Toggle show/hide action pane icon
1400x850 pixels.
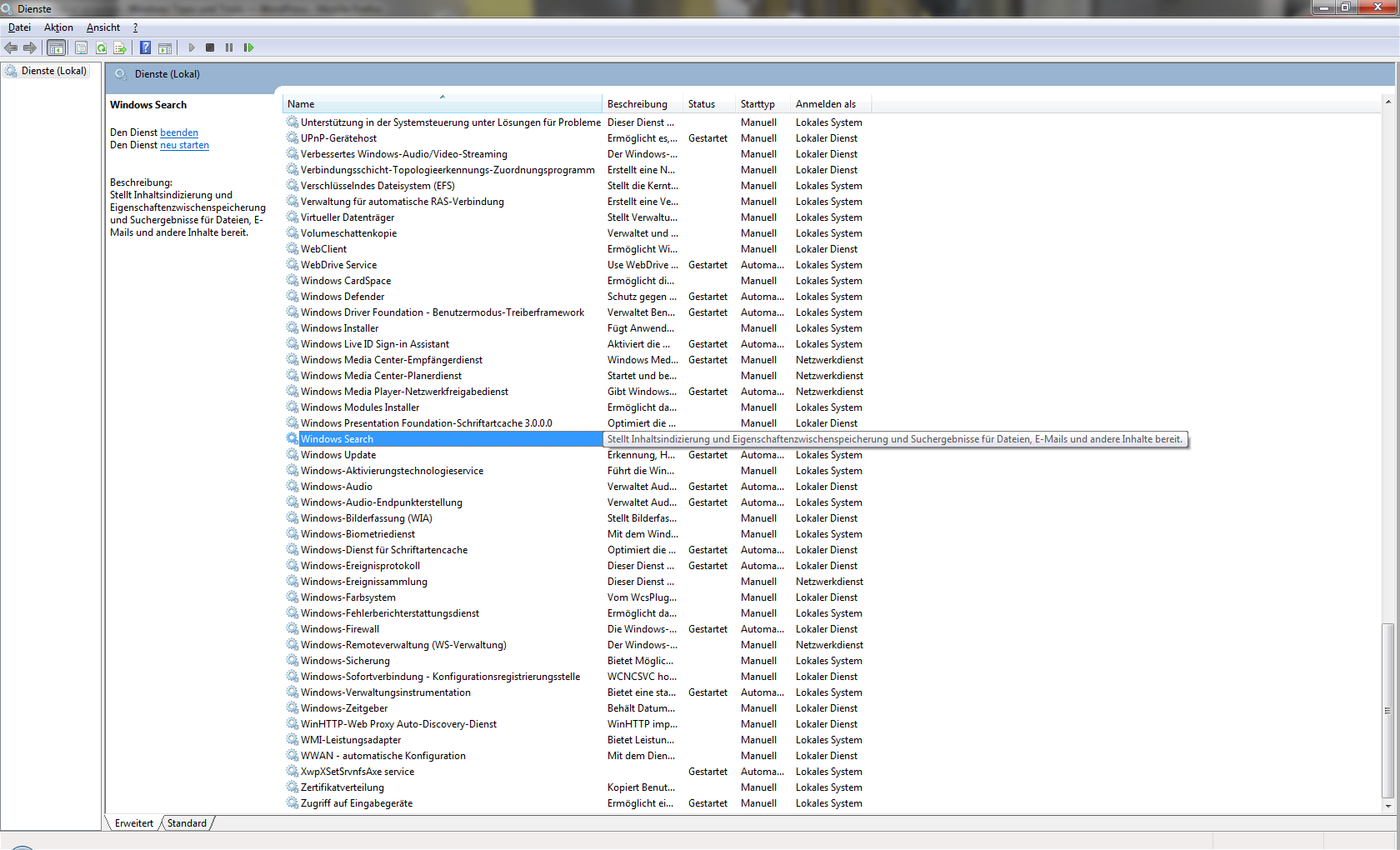click(x=165, y=47)
